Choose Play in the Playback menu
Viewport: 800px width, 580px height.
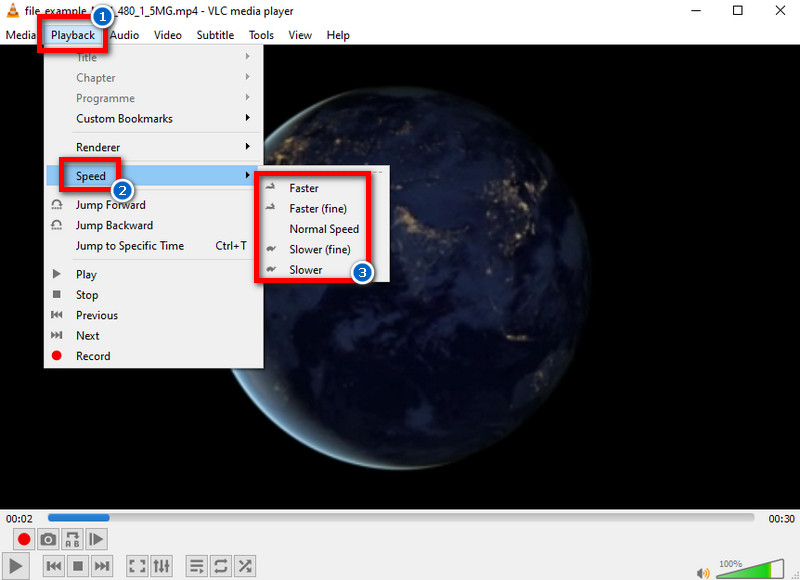(154, 274)
